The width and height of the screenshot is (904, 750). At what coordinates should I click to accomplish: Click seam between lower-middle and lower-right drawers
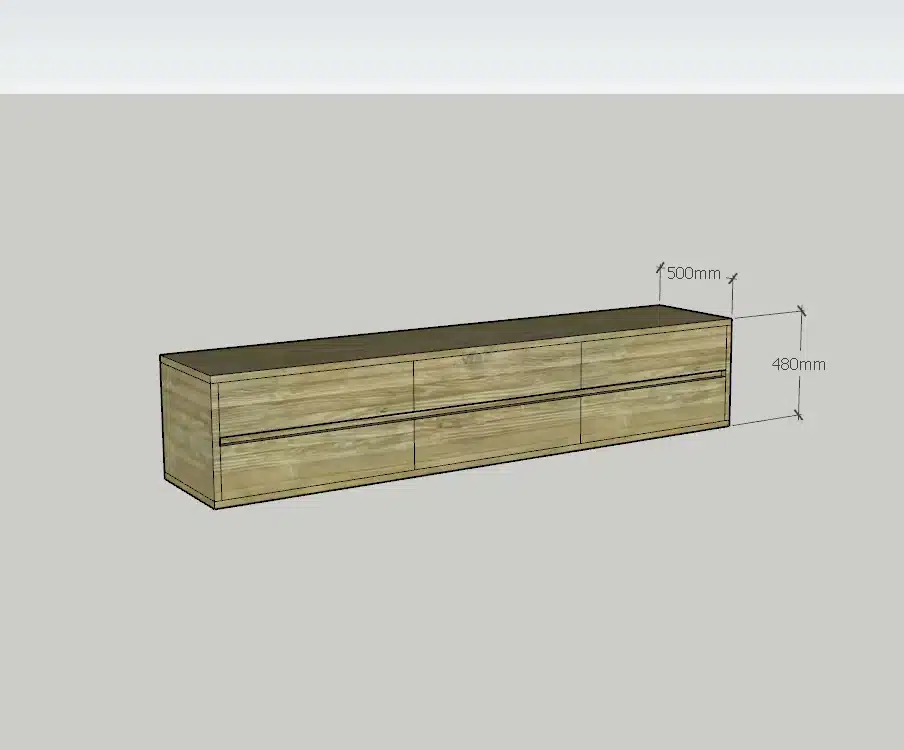[x=581, y=419]
